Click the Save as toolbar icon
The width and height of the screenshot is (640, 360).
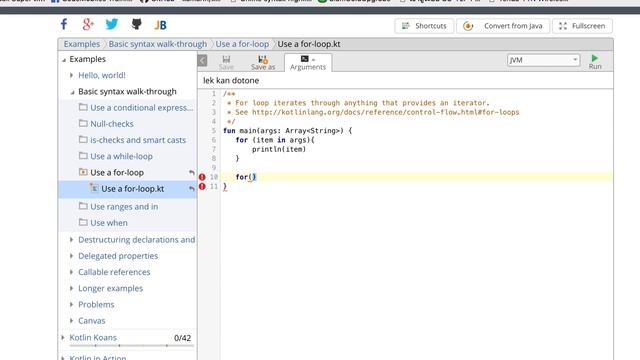(x=263, y=62)
